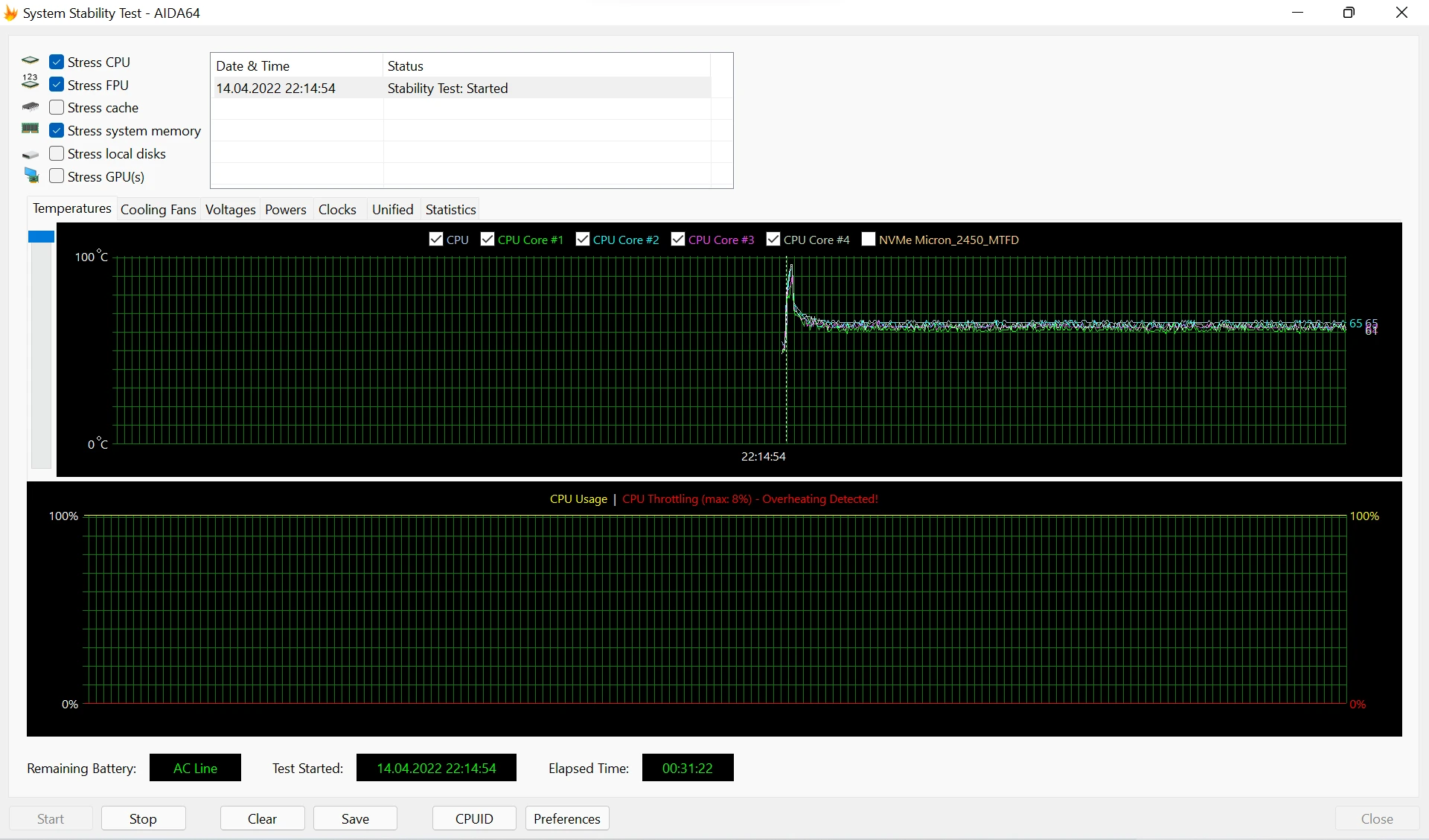Open the Statistics tab

pyautogui.click(x=451, y=210)
